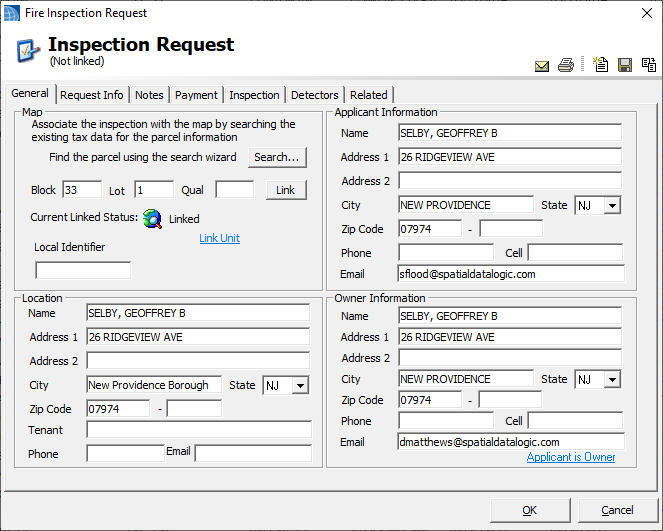The image size is (663, 531).
Task: Click the Location Address 1 field
Action: (198, 337)
